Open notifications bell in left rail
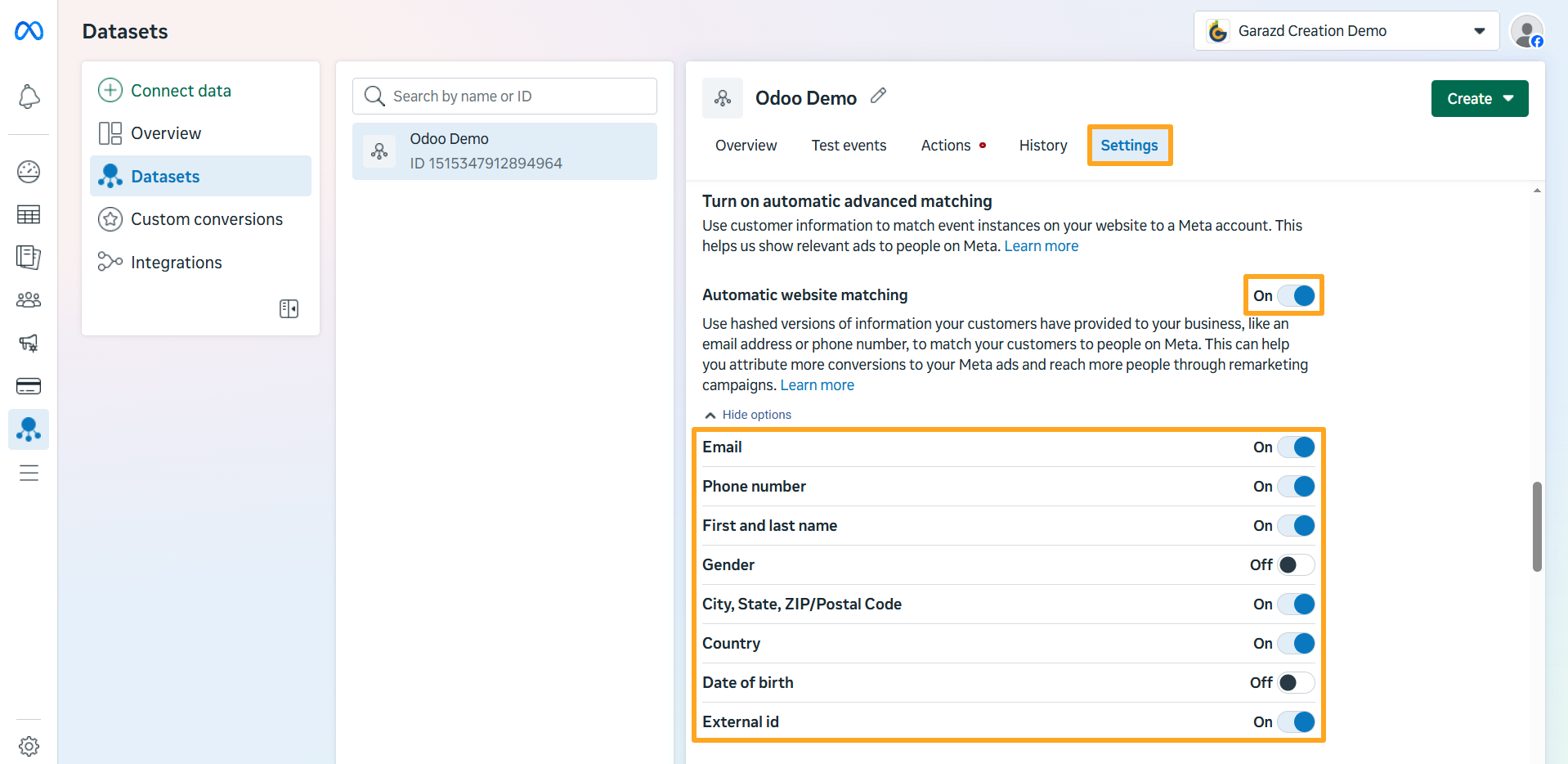Screen dimensions: 1568x764 29,97
